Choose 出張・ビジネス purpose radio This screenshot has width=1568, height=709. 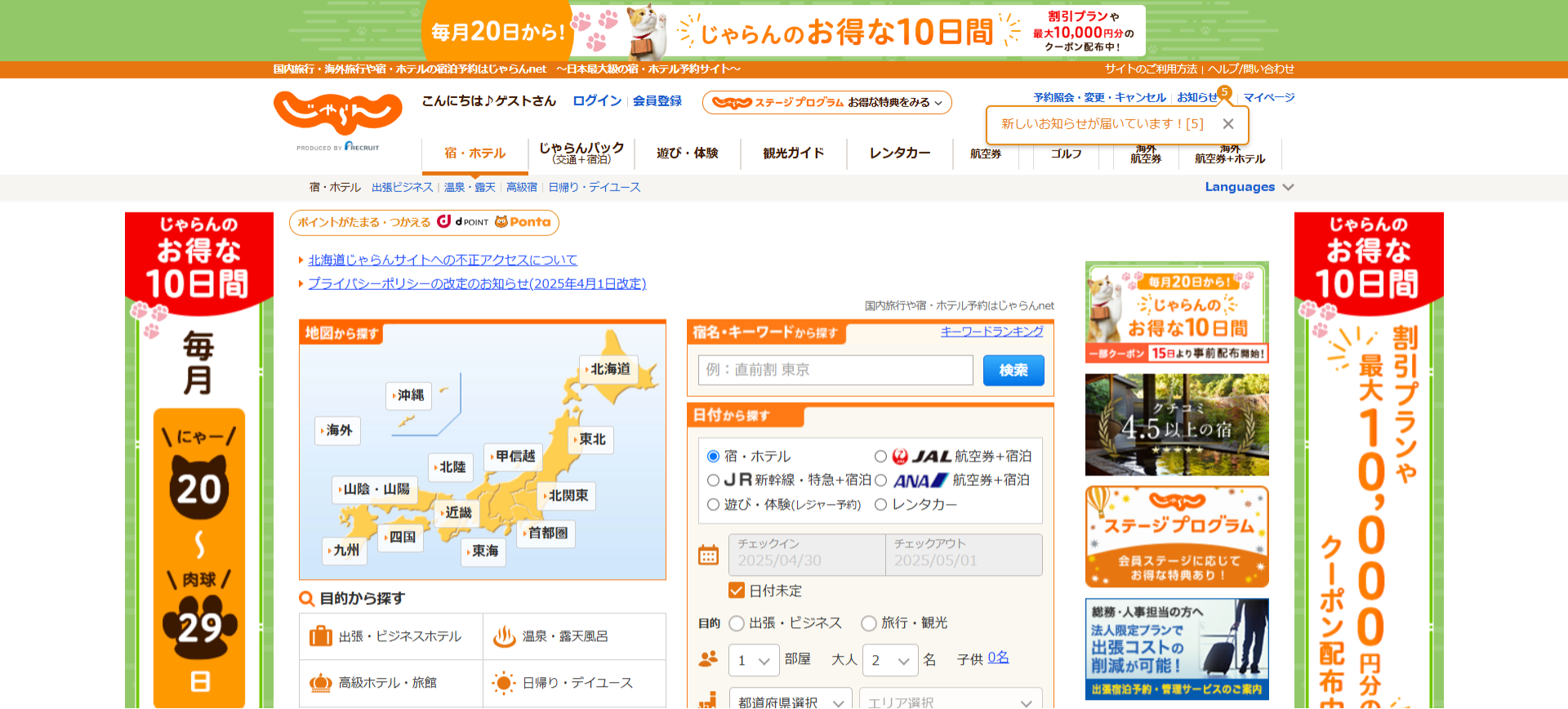[x=736, y=623]
